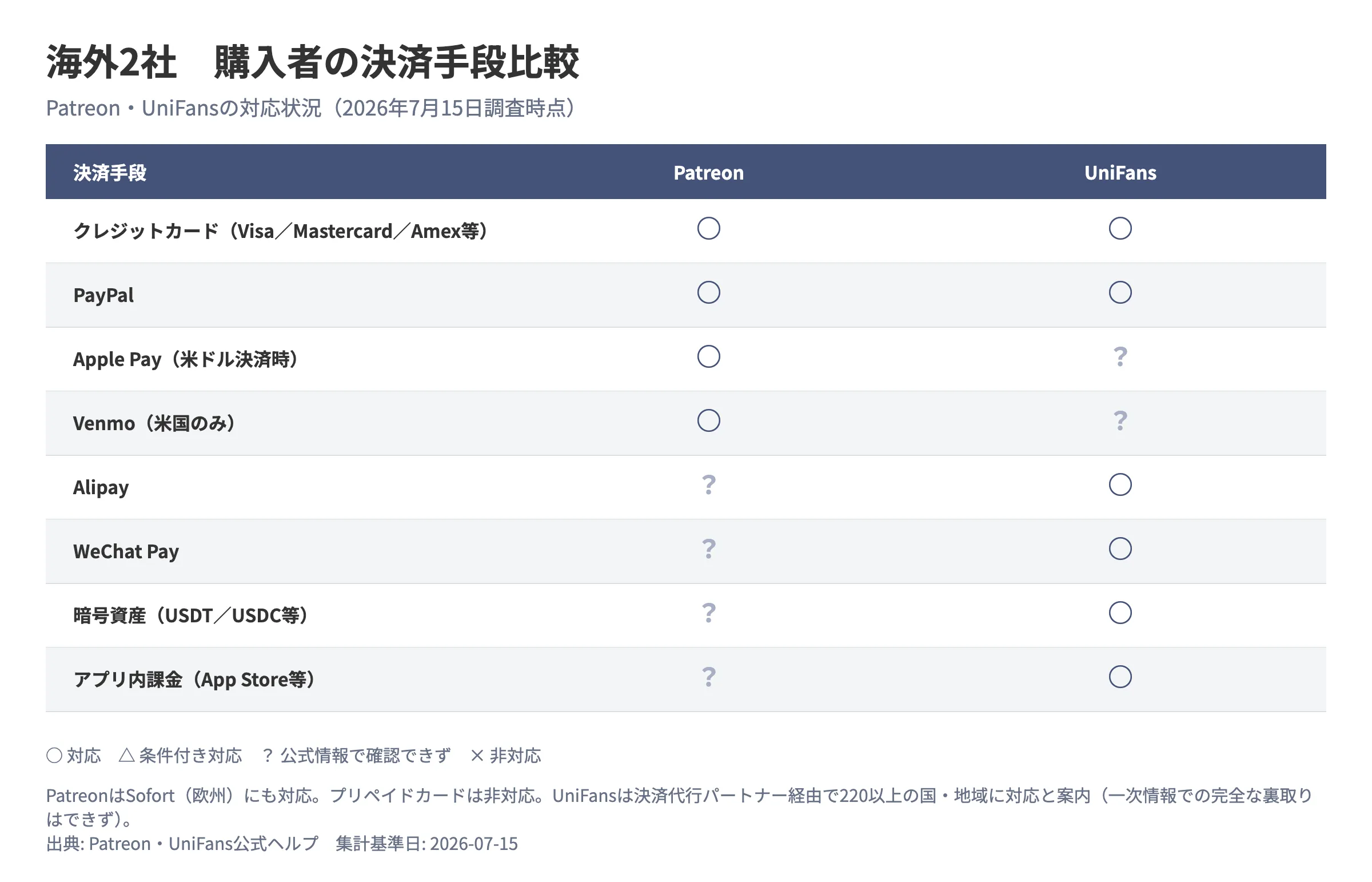Screen dimensions: 1372x882
Task: Click the Patreon circle mark in PayPal row
Action: coord(709,293)
